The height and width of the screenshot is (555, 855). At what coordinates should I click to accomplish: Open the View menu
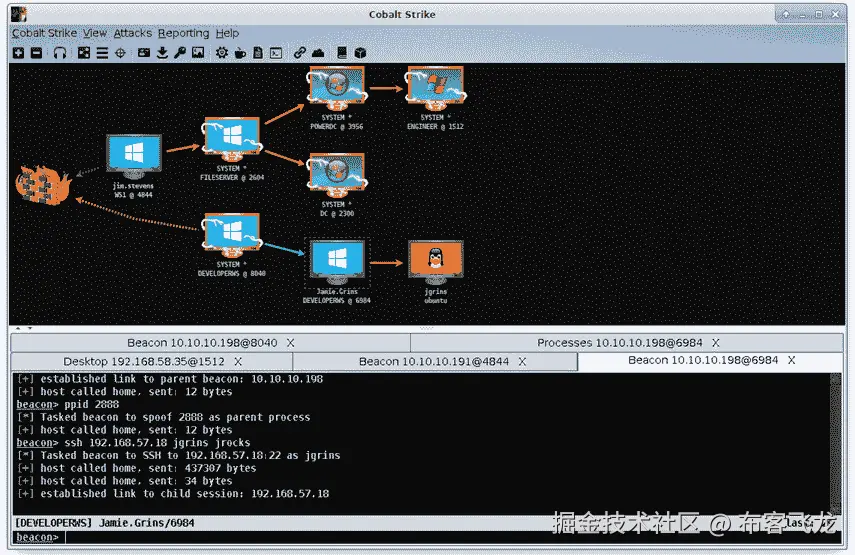click(94, 33)
